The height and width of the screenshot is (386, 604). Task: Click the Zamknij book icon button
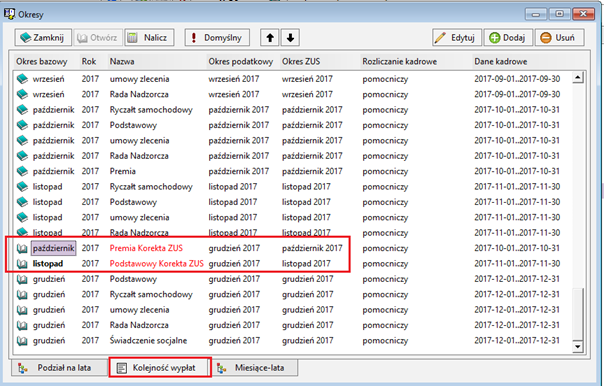click(43, 38)
